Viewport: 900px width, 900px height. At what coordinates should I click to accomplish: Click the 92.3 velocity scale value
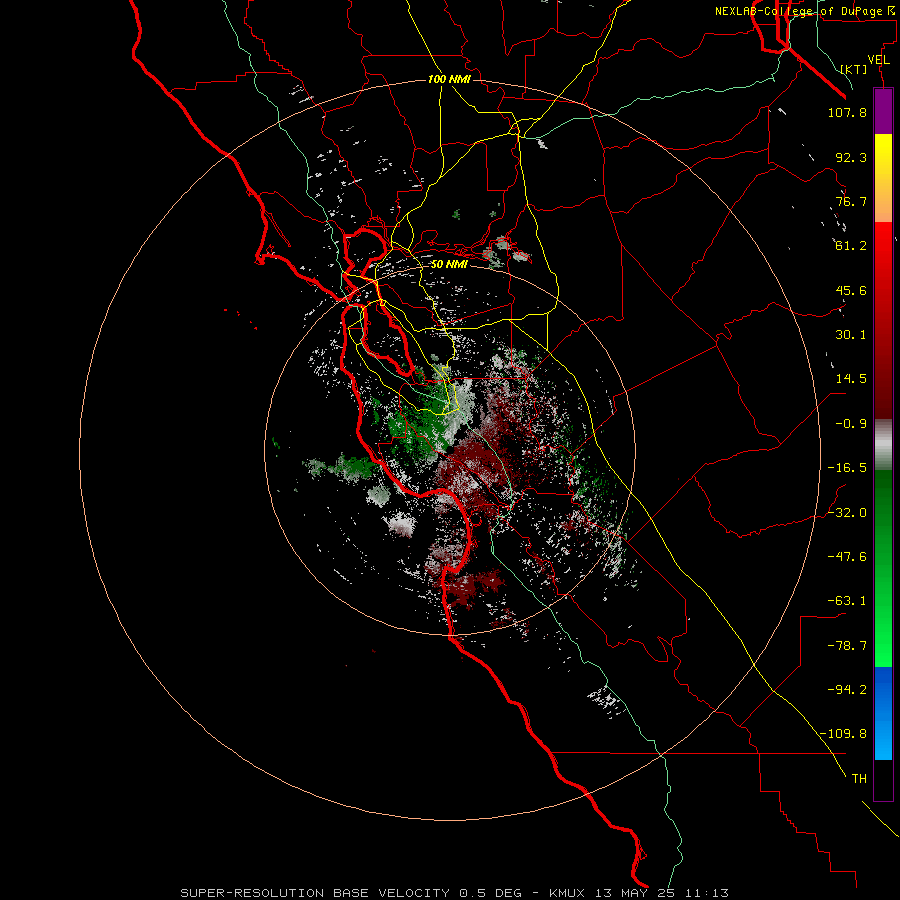point(851,157)
